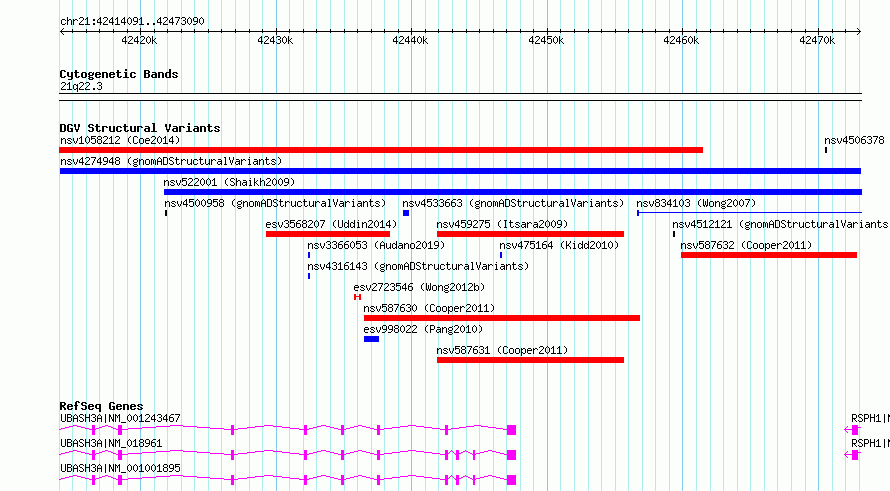The height and width of the screenshot is (491, 890).
Task: Open the nsv1058212 (Coe2014) label
Action: pyautogui.click(x=120, y=140)
